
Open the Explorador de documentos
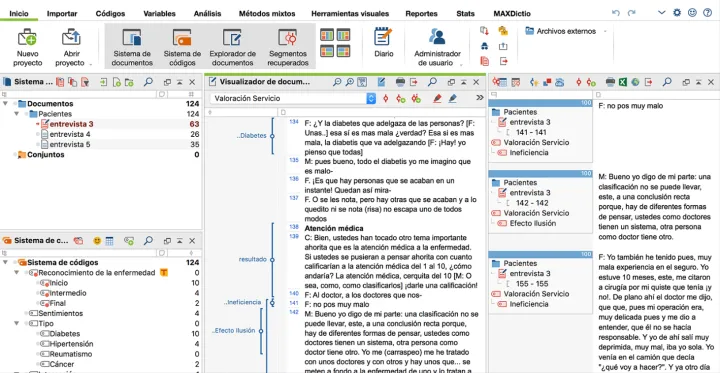pos(233,47)
